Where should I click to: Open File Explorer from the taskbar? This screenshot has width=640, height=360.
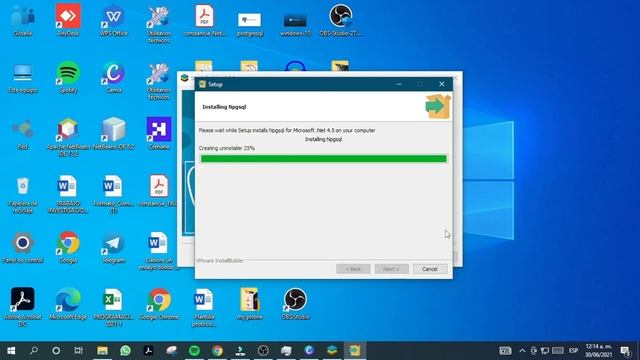pyautogui.click(x=102, y=351)
